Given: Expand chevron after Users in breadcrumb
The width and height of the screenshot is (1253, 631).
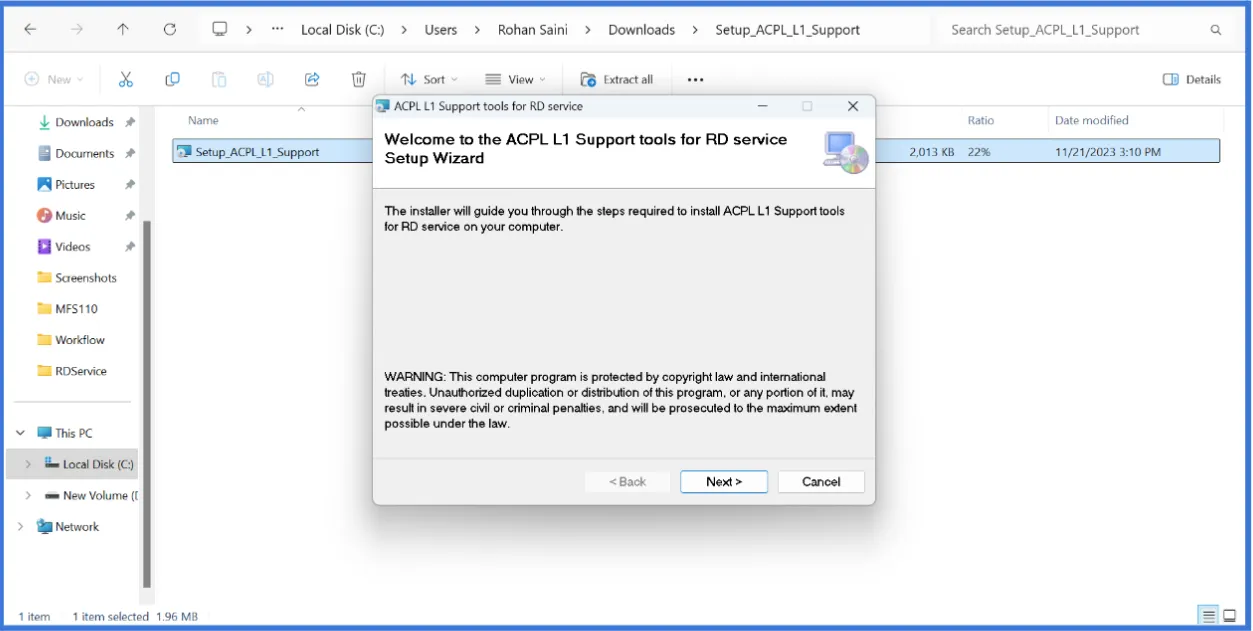Looking at the screenshot, I should click(x=477, y=30).
